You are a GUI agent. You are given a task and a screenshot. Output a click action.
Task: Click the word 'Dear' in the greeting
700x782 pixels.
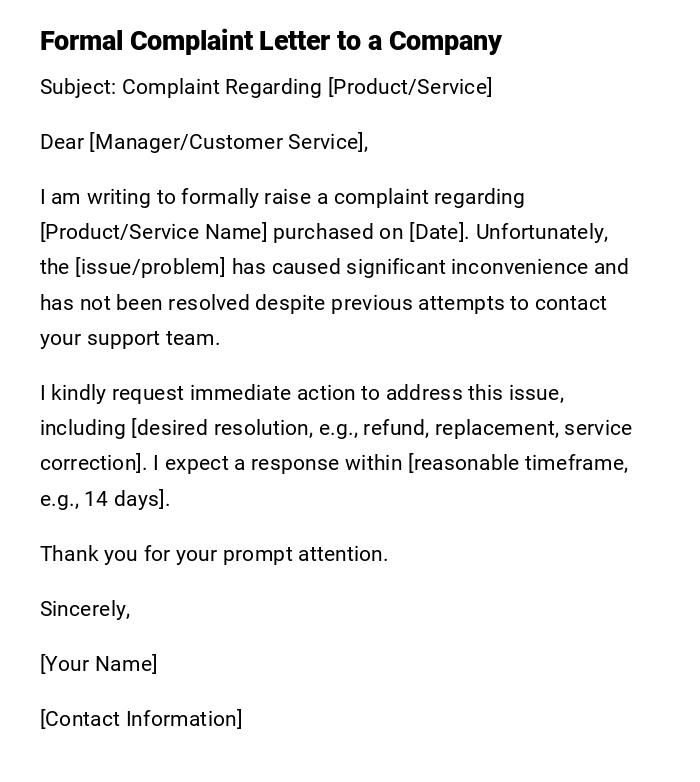62,142
